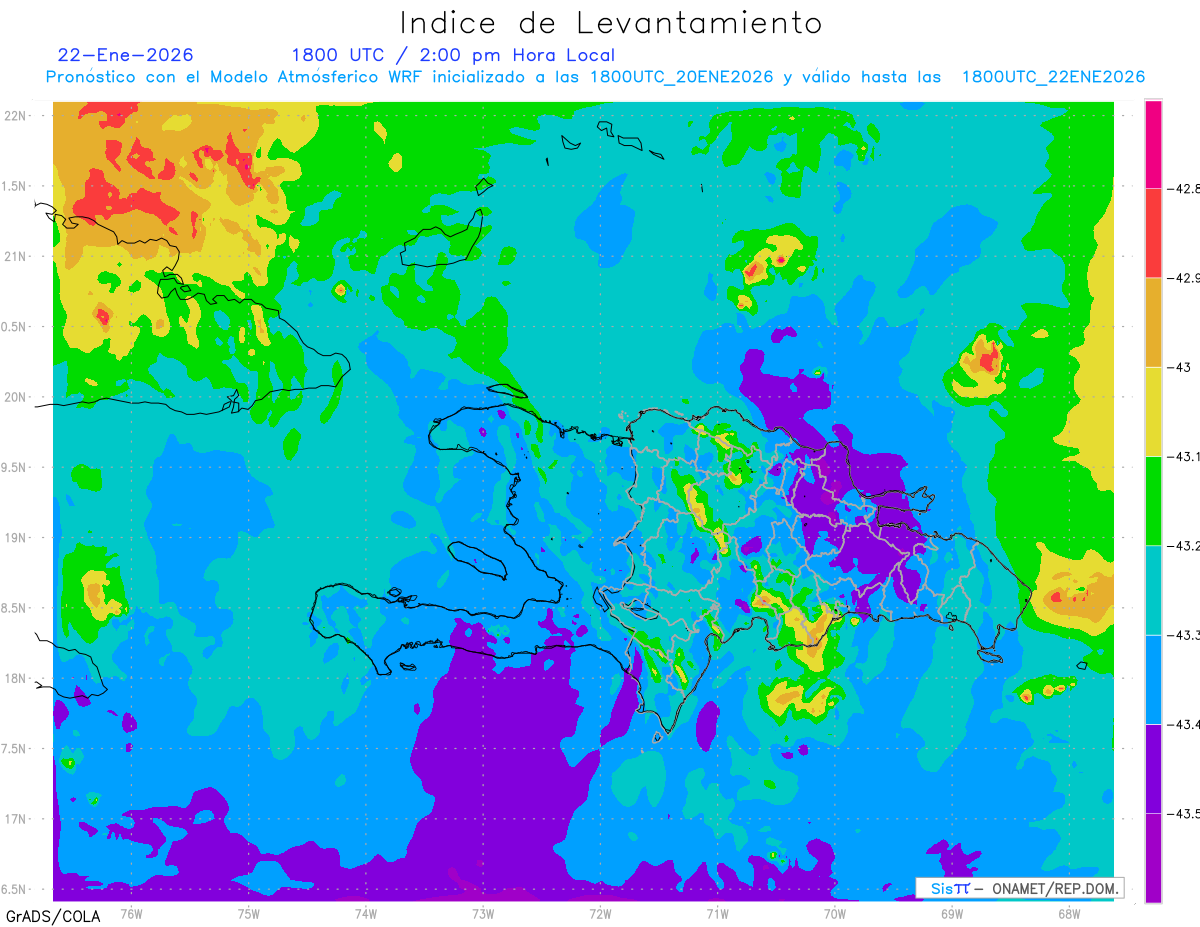Viewport: 1200px width, 927px height.
Task: Click the longitude label '74W'
Action: point(365,913)
